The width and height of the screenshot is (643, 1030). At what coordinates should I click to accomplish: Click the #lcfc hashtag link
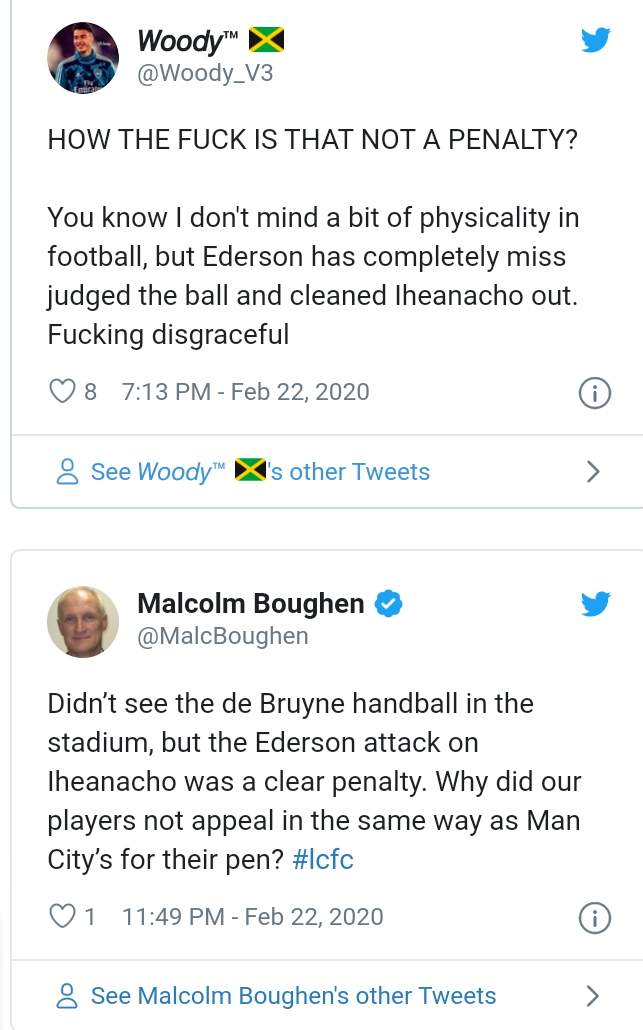(323, 860)
